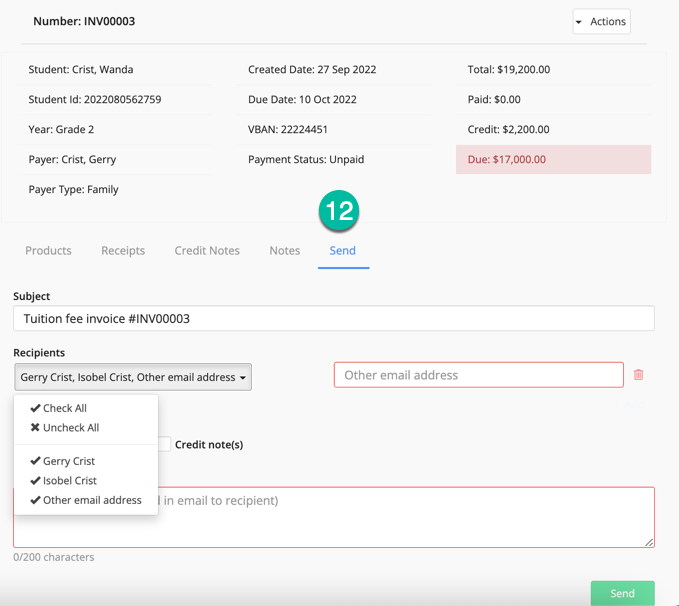Select the Send tab
679x606 pixels.
(x=342, y=251)
